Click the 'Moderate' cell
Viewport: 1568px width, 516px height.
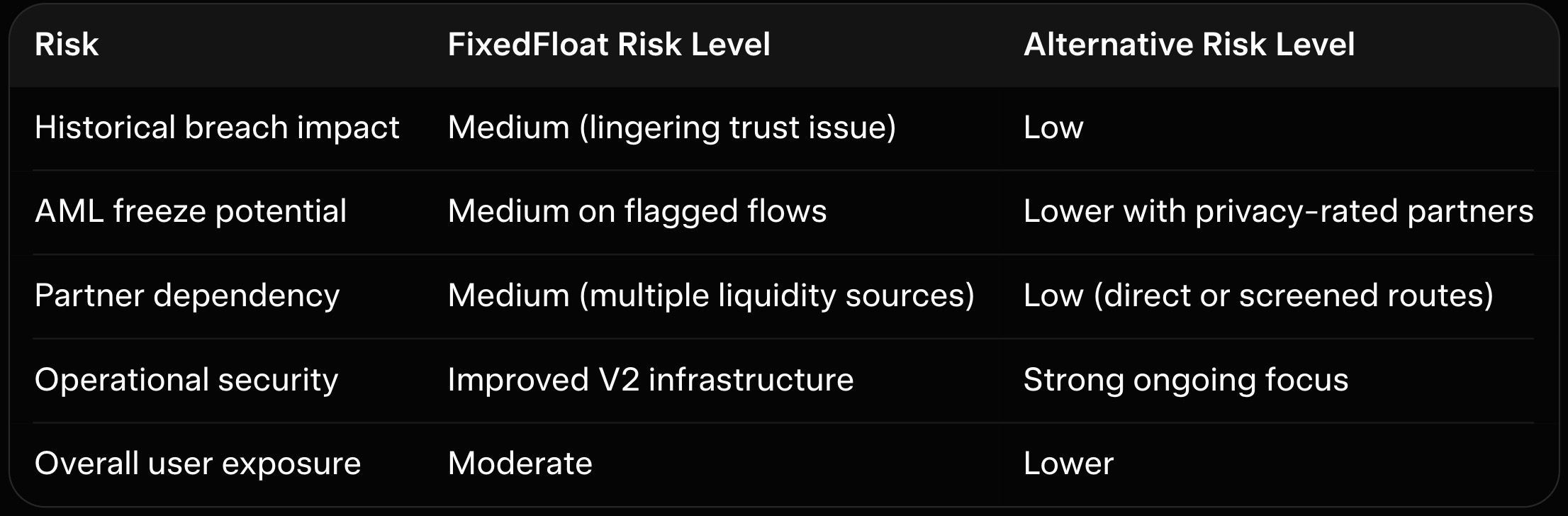click(520, 464)
